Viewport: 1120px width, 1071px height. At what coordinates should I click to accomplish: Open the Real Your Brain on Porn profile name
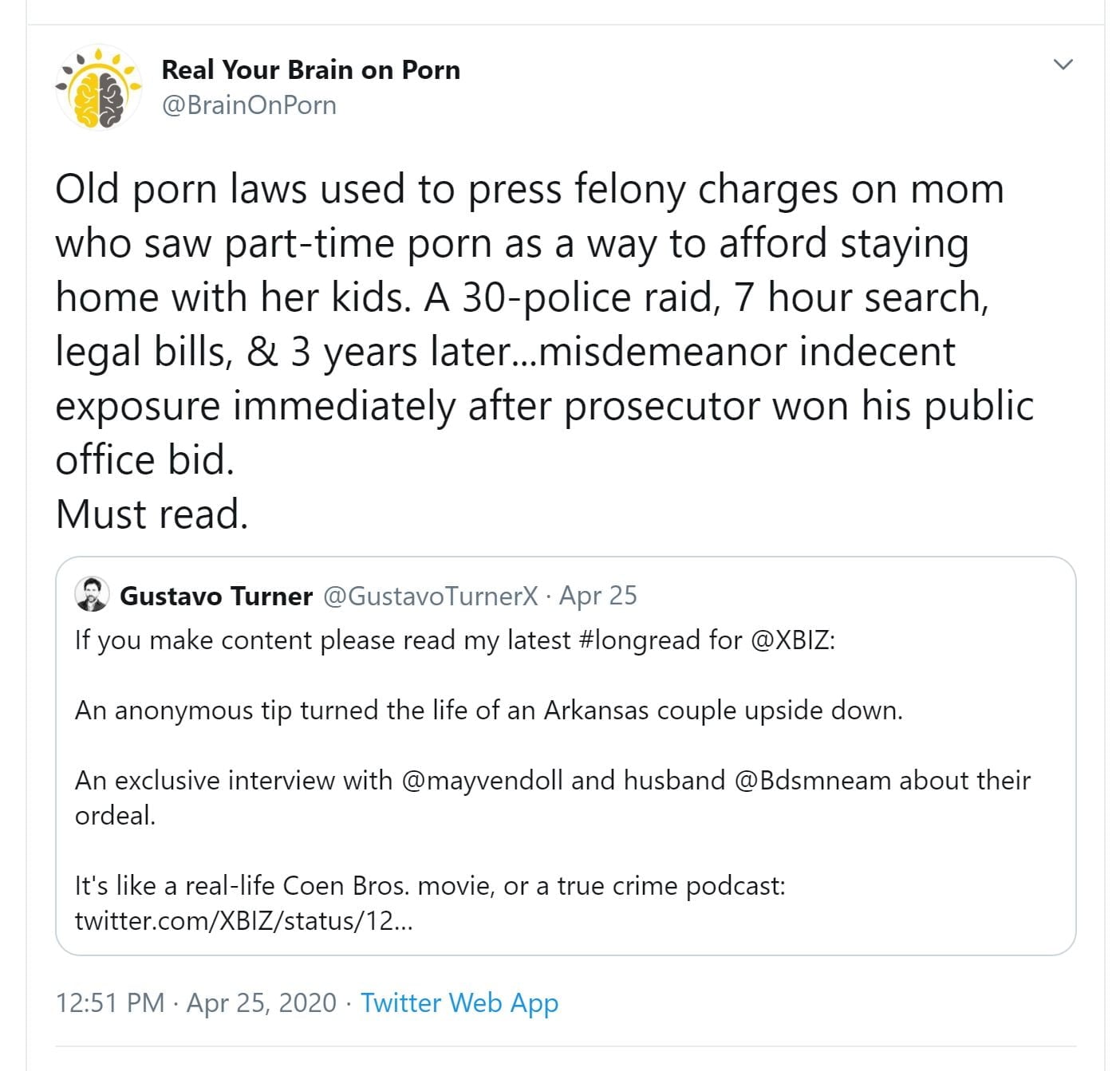pos(310,70)
